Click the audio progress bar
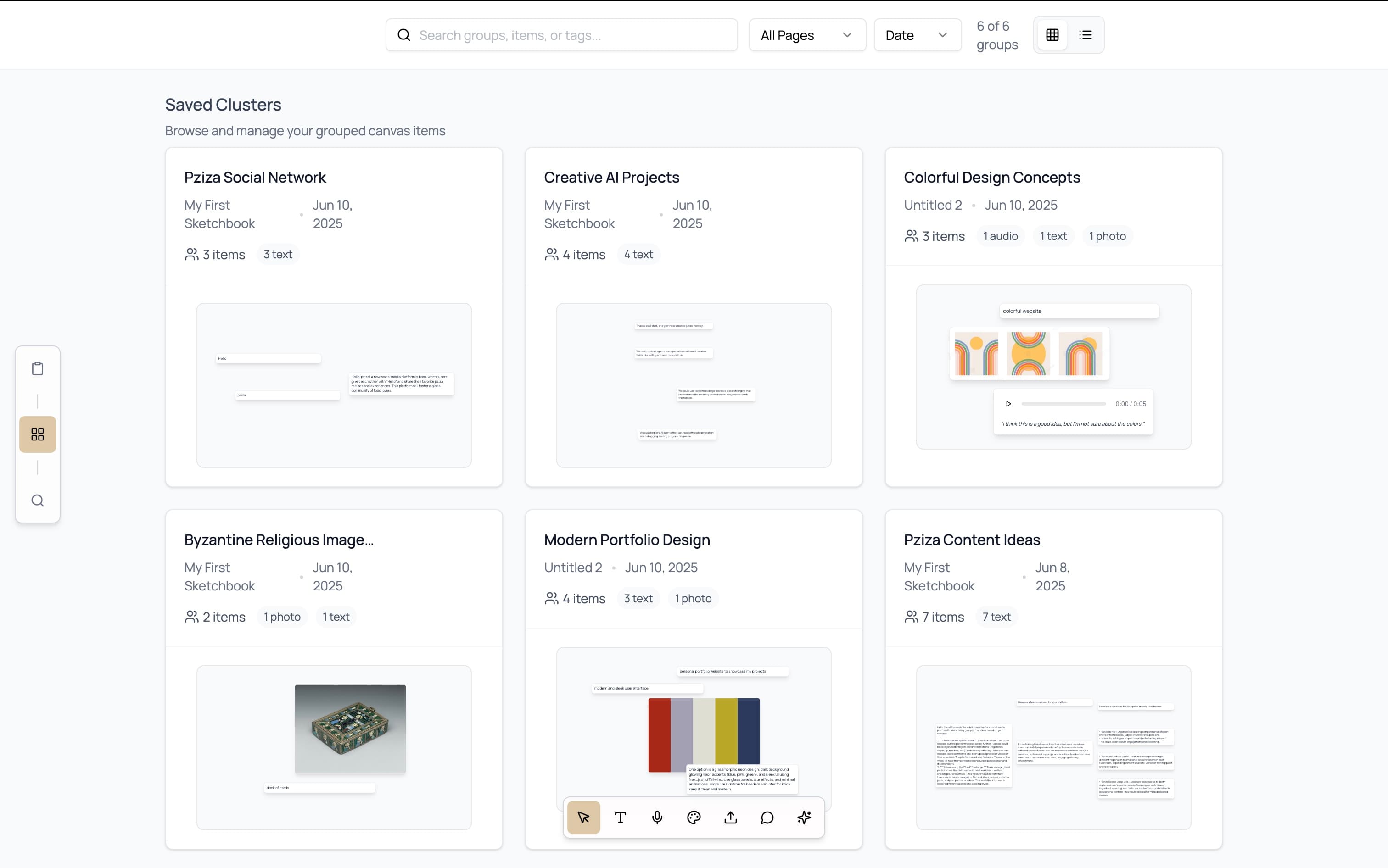 [1063, 404]
